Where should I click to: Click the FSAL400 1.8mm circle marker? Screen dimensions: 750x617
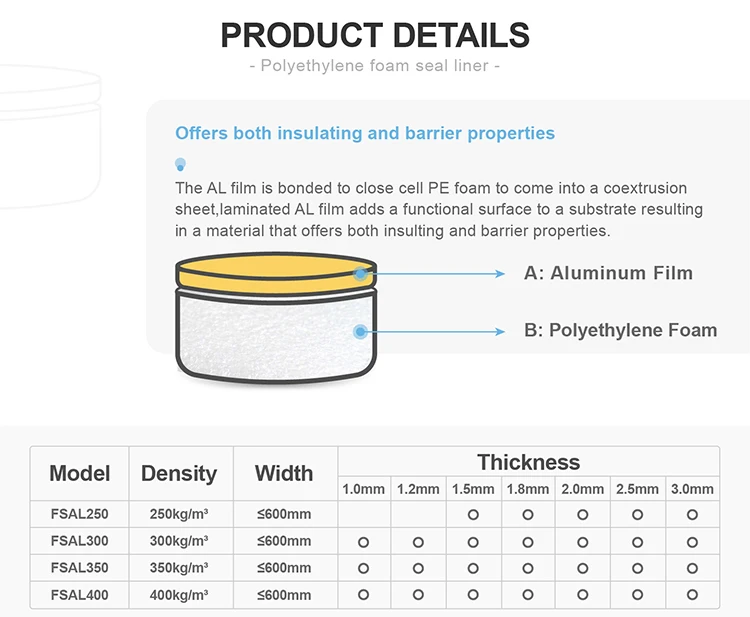[528, 595]
